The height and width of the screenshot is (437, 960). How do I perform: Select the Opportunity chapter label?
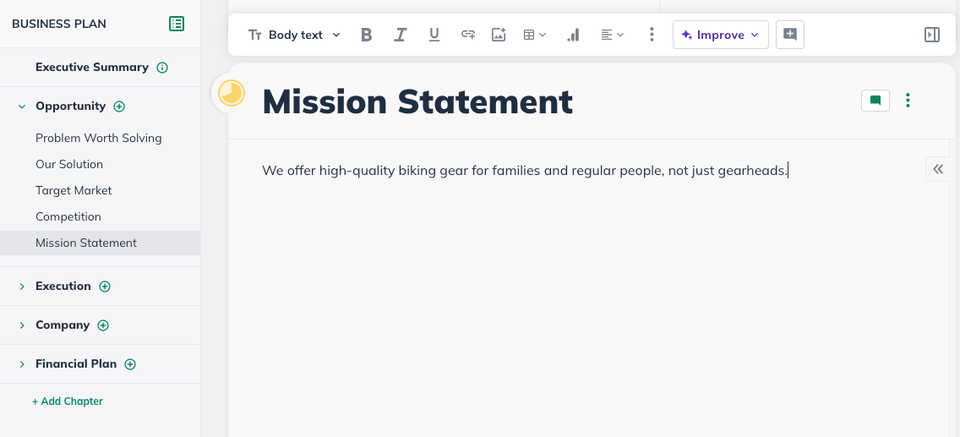point(70,106)
